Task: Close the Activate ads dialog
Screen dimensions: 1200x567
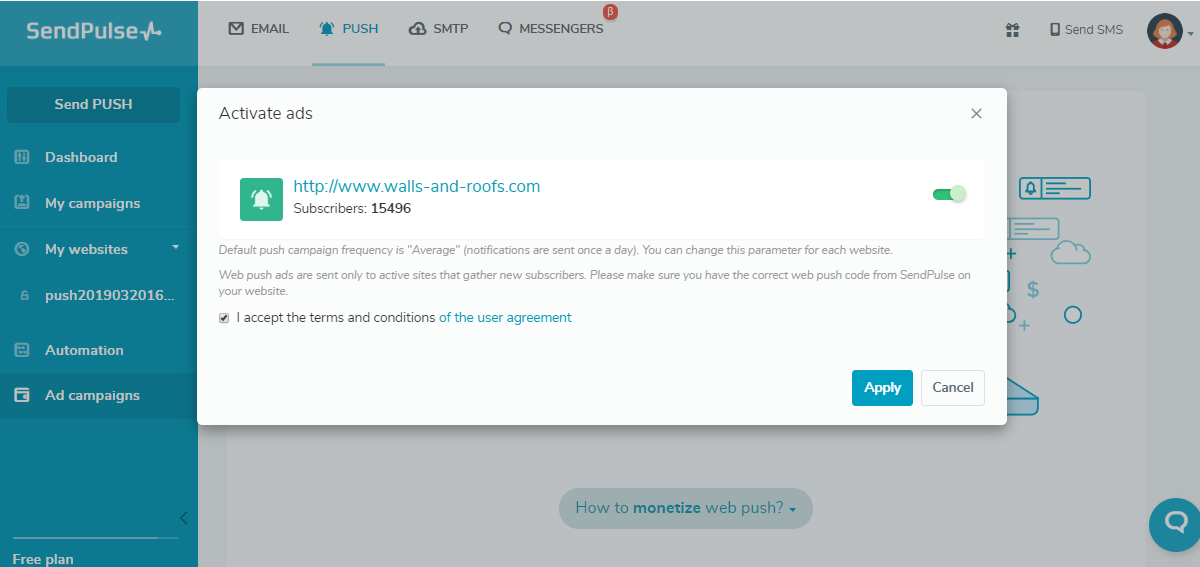Action: click(977, 114)
